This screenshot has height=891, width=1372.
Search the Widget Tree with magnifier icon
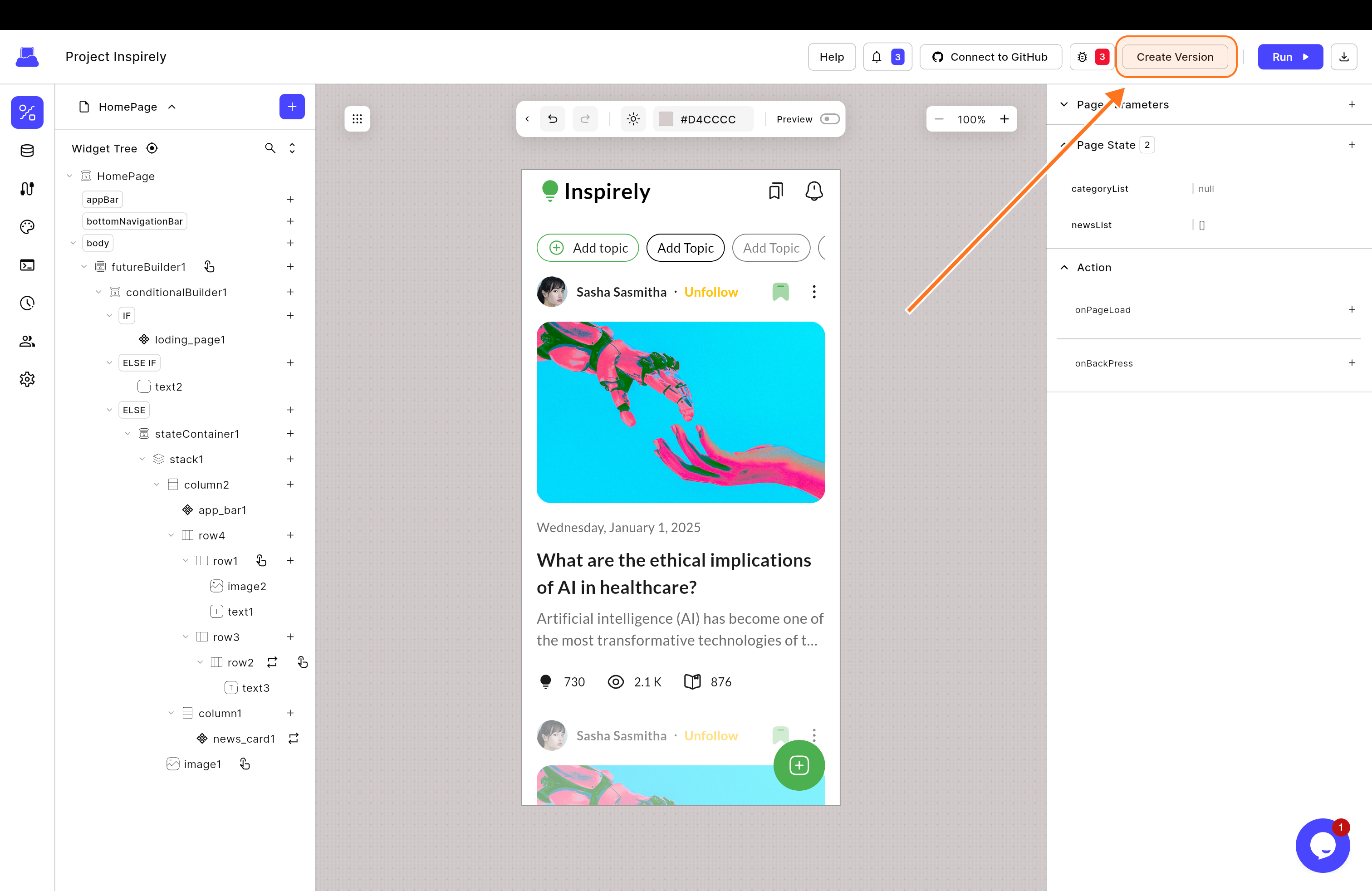click(x=270, y=148)
